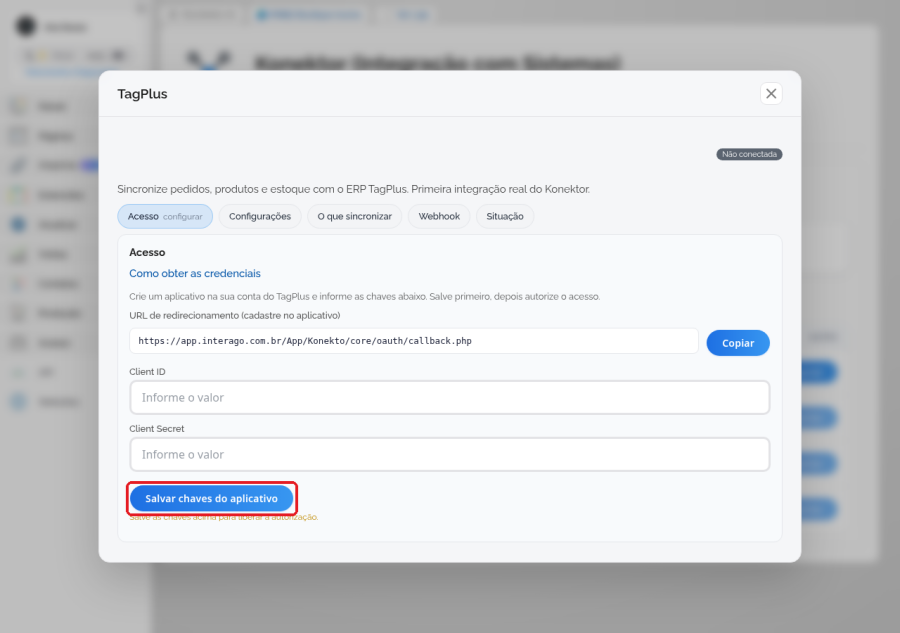Viewport: 900px width, 633px height.
Task: Click the Client ID label
Action: (147, 372)
